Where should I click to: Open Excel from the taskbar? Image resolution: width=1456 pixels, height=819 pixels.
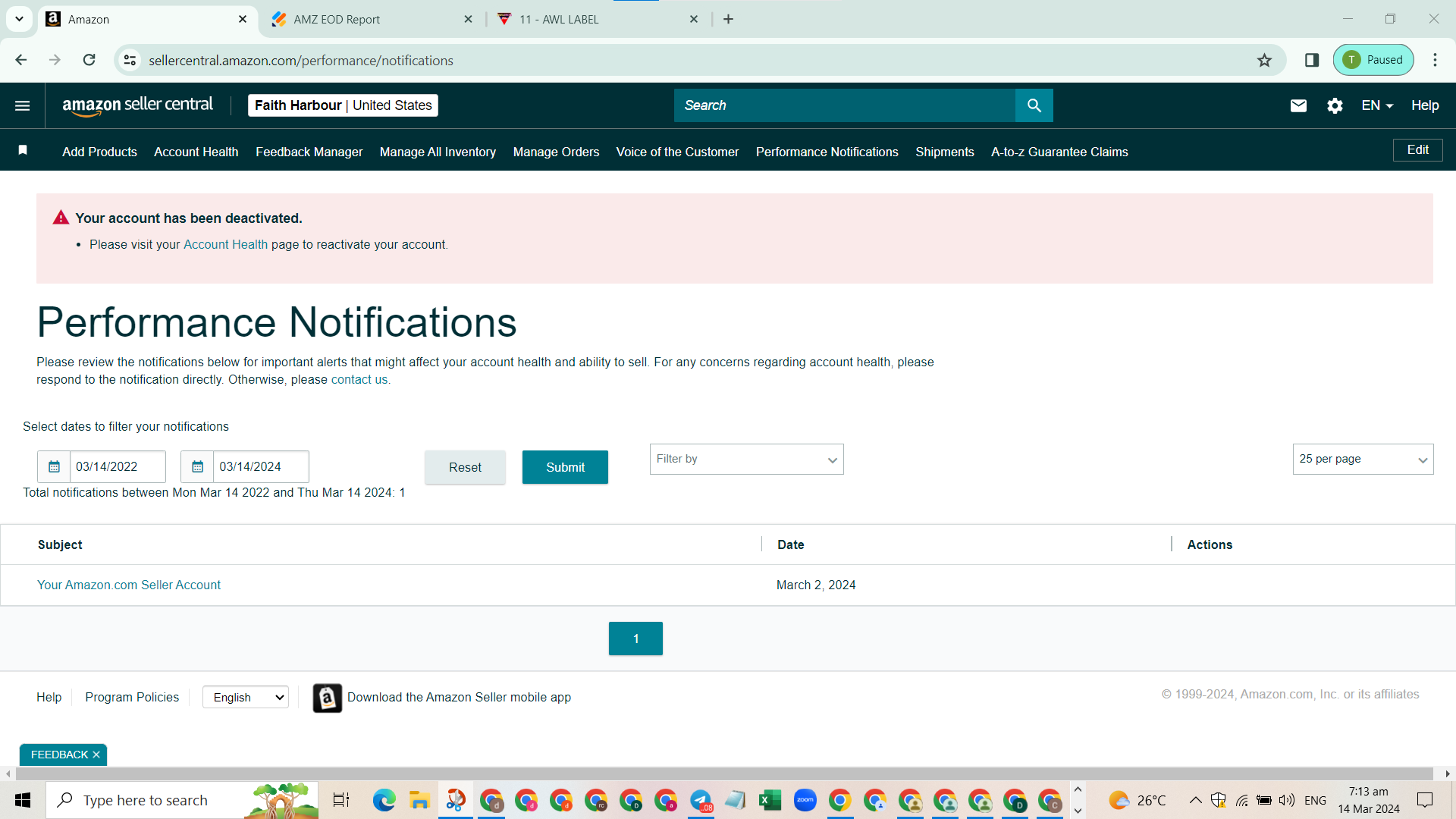[x=770, y=800]
